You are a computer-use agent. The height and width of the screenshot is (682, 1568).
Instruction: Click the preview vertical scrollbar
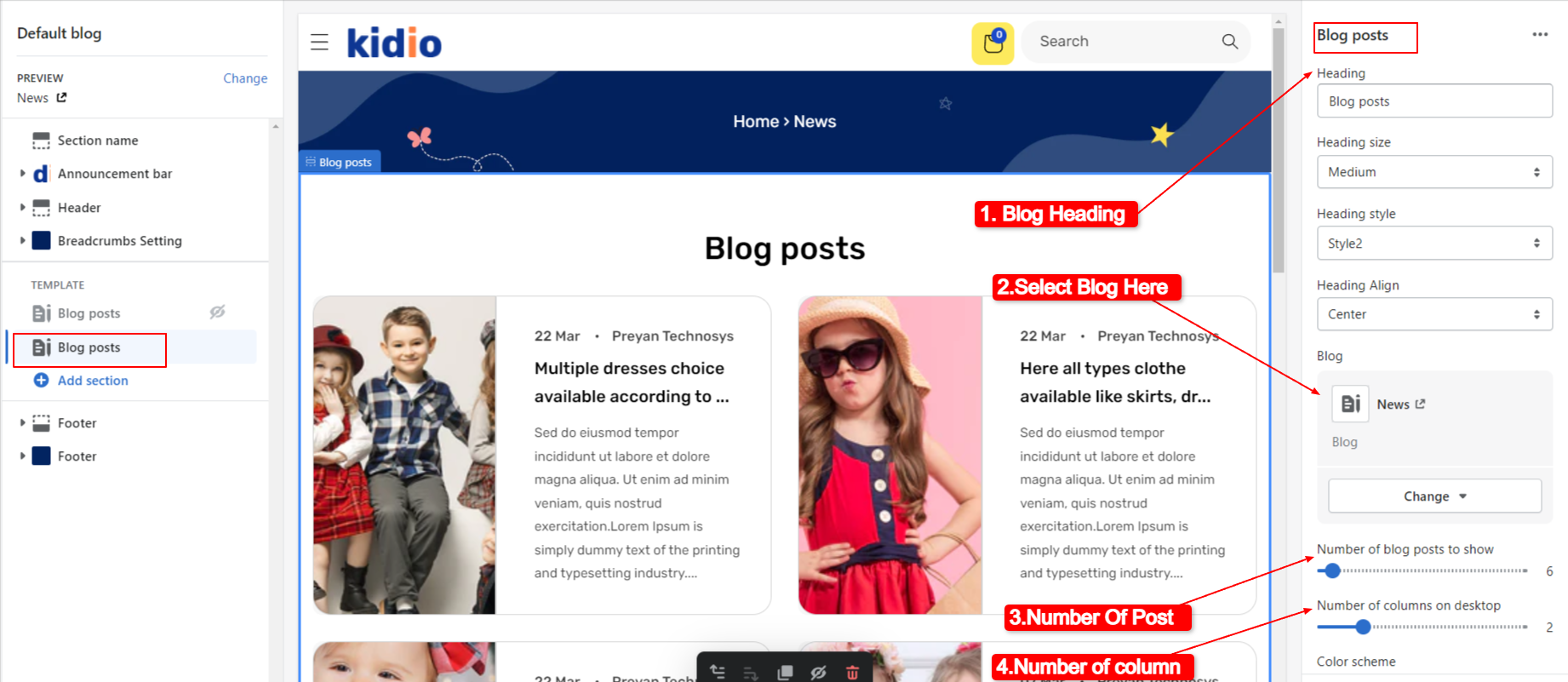point(1279,151)
